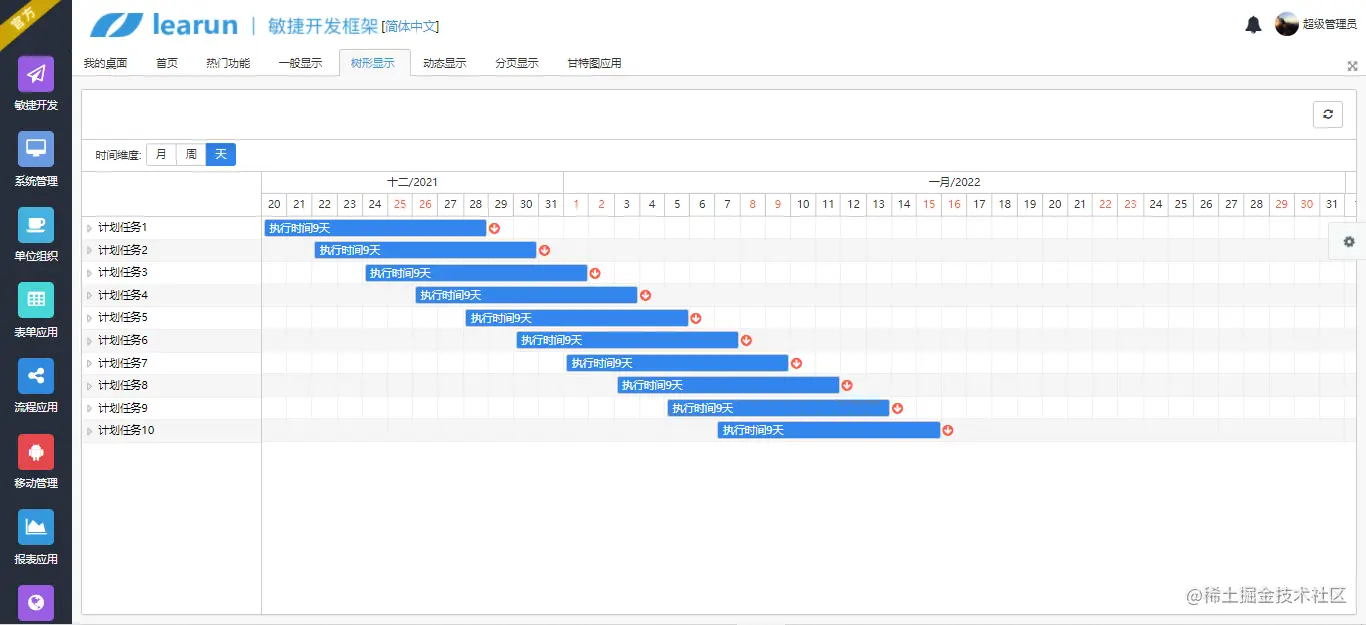This screenshot has width=1366, height=625.
Task: Switch to 一般显示 tab
Action: coord(300,63)
